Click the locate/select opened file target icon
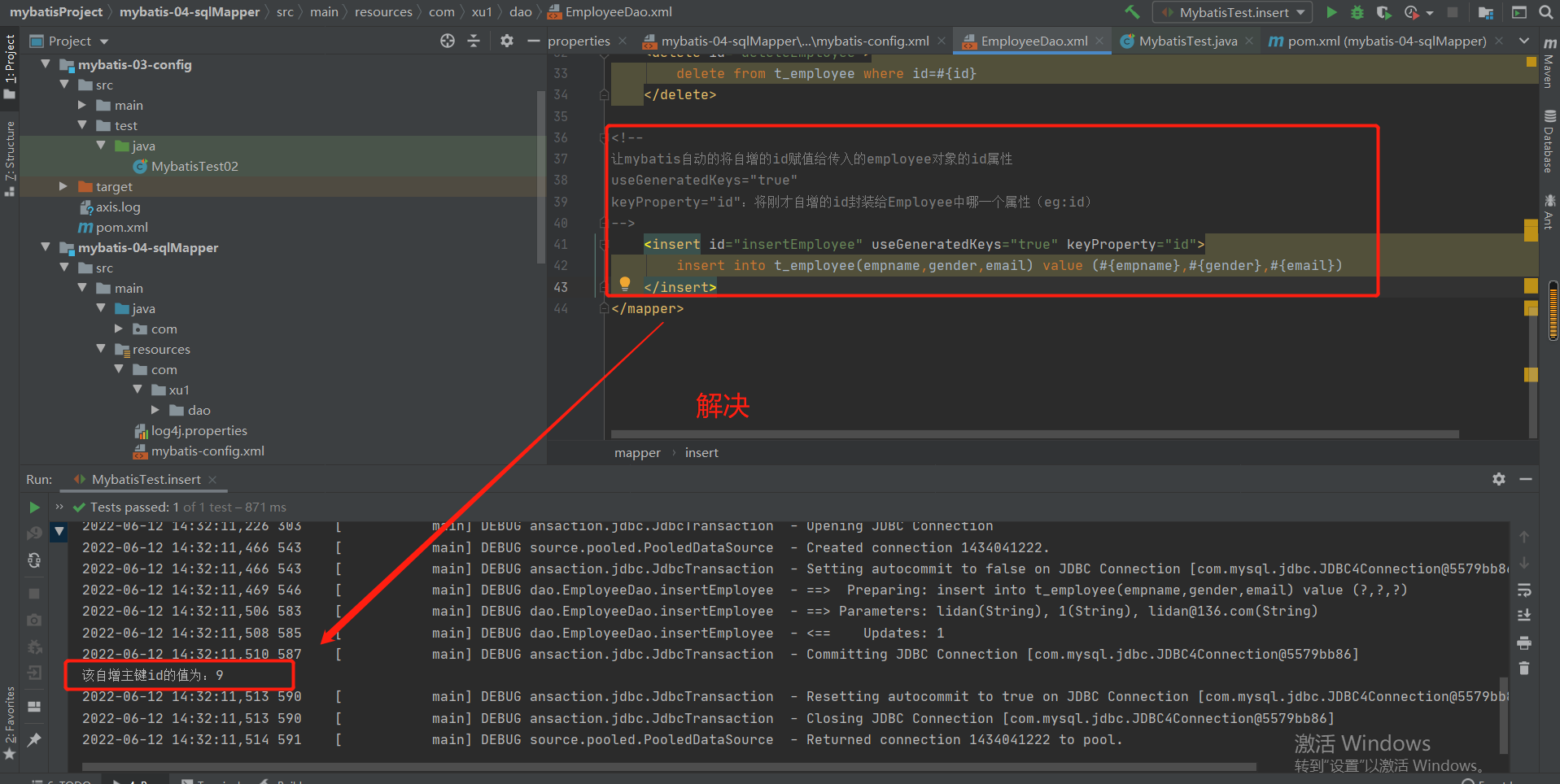Screen dimensions: 1560x784 click(448, 41)
